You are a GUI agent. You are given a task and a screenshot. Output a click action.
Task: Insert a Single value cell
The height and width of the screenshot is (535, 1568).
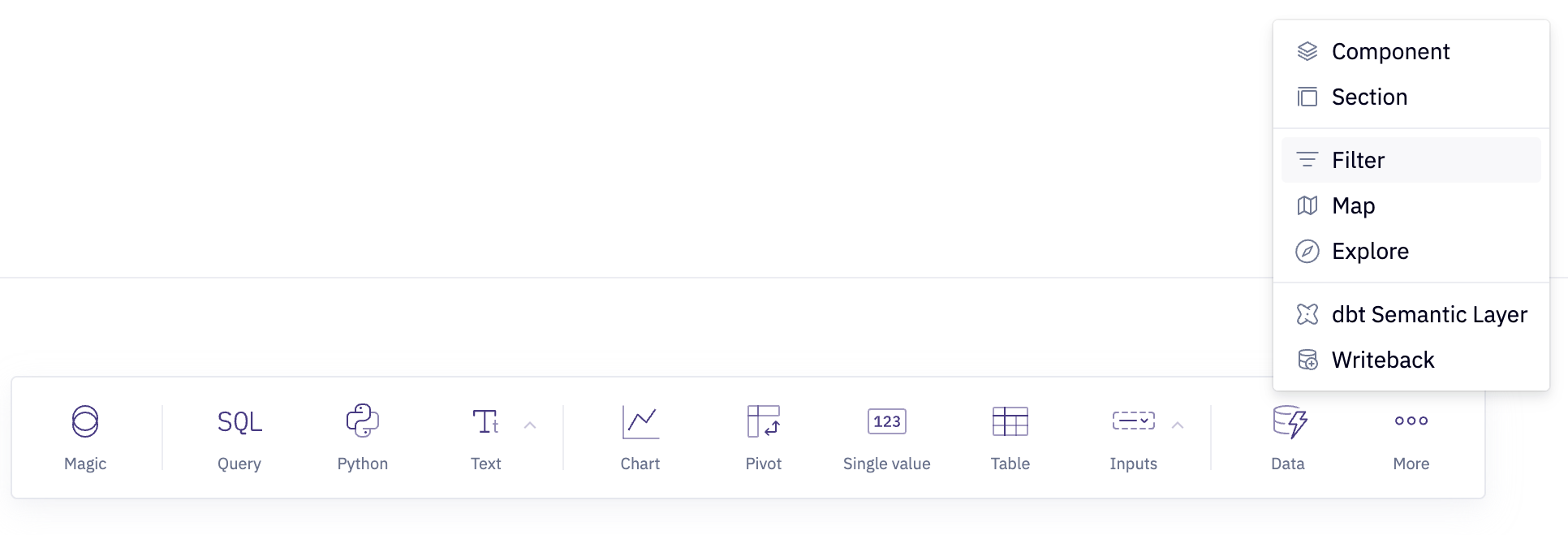(887, 422)
